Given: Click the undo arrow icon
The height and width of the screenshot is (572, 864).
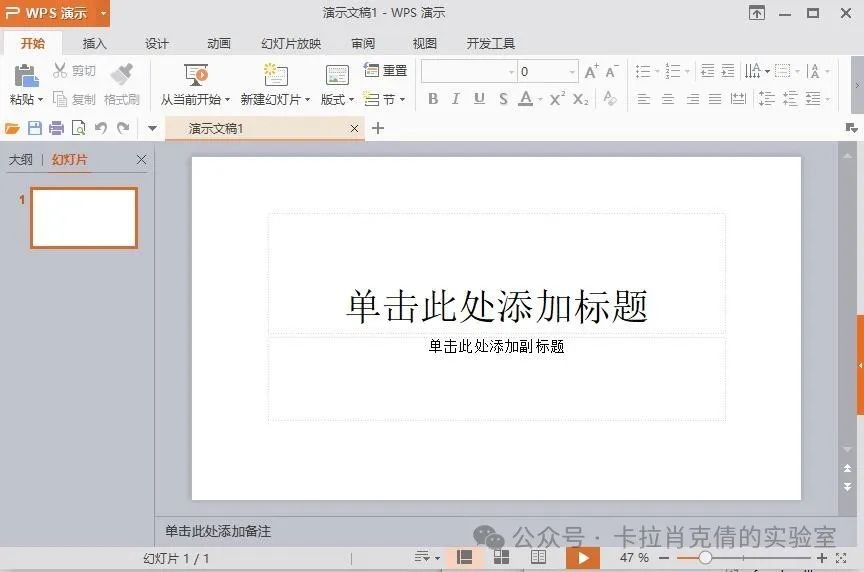Looking at the screenshot, I should pos(100,128).
